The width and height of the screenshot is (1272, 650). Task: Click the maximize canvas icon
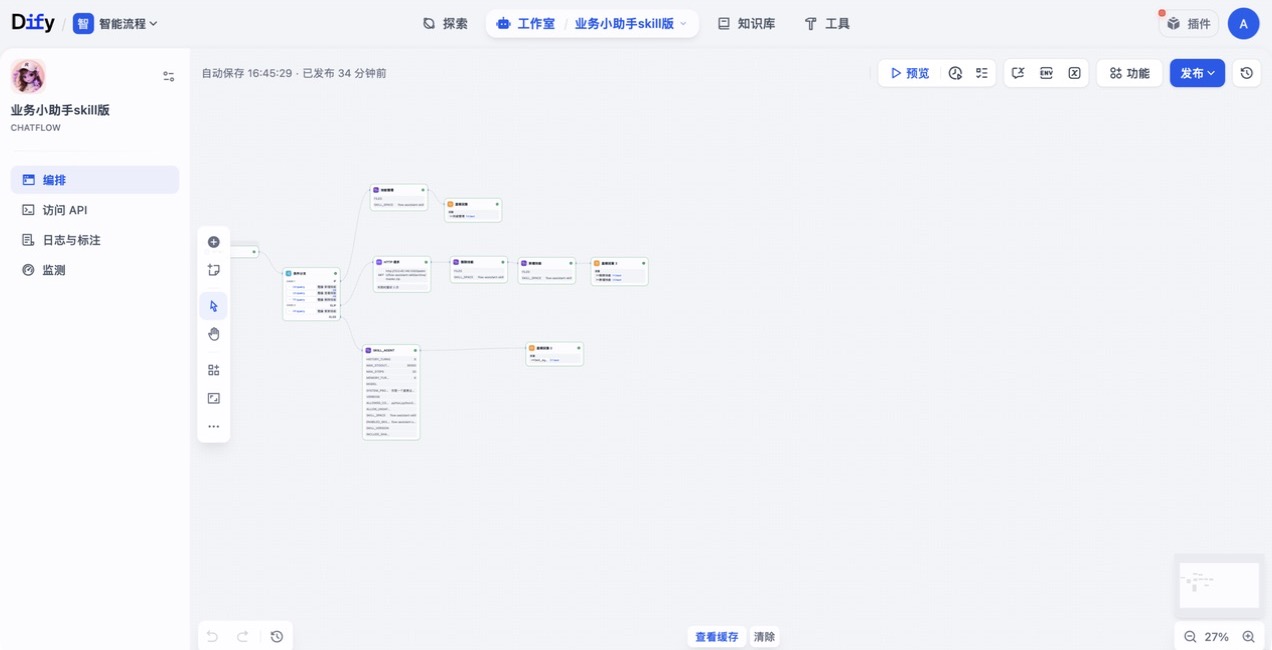pyautogui.click(x=213, y=398)
